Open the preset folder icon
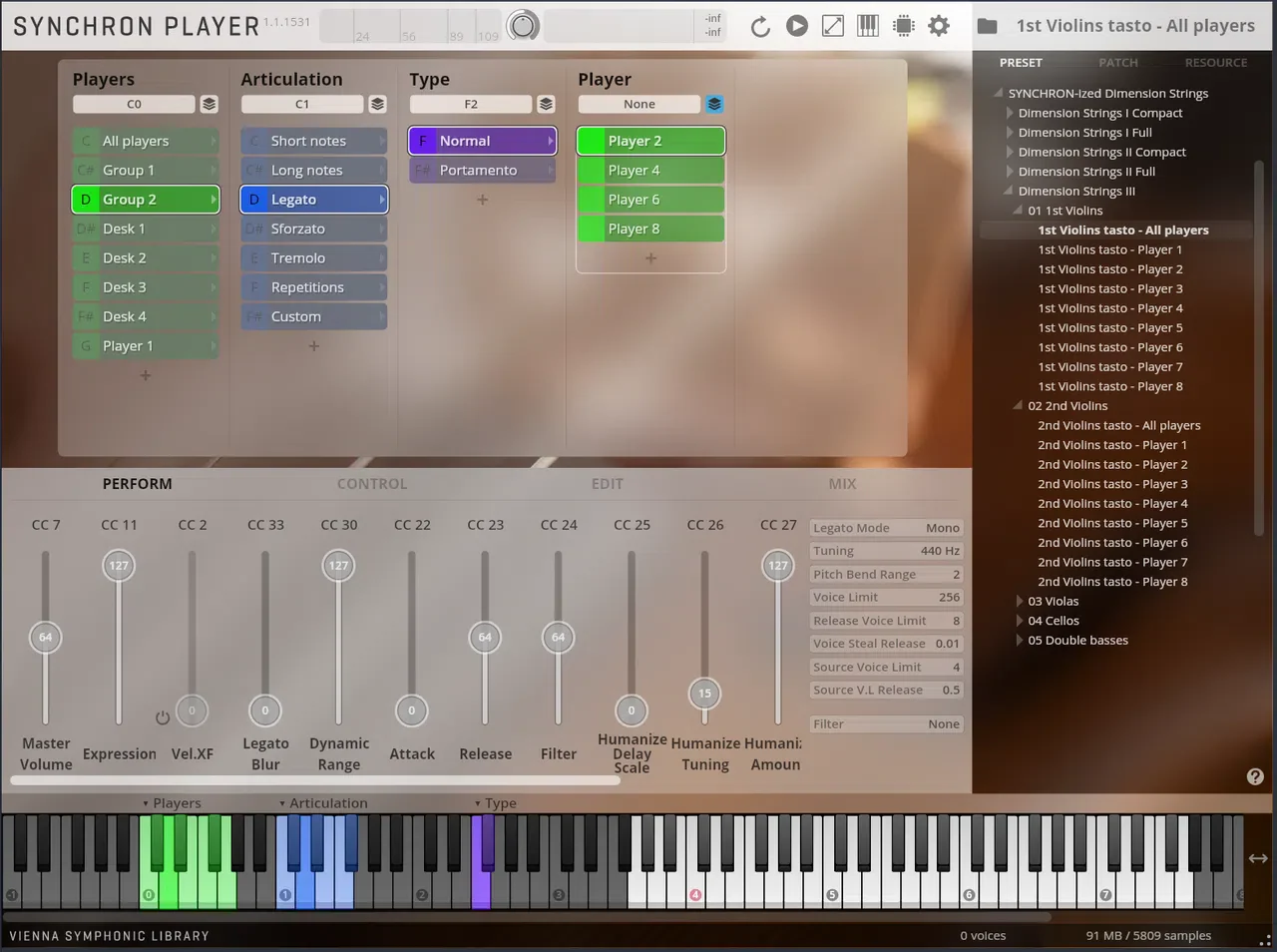The image size is (1277, 952). (987, 26)
